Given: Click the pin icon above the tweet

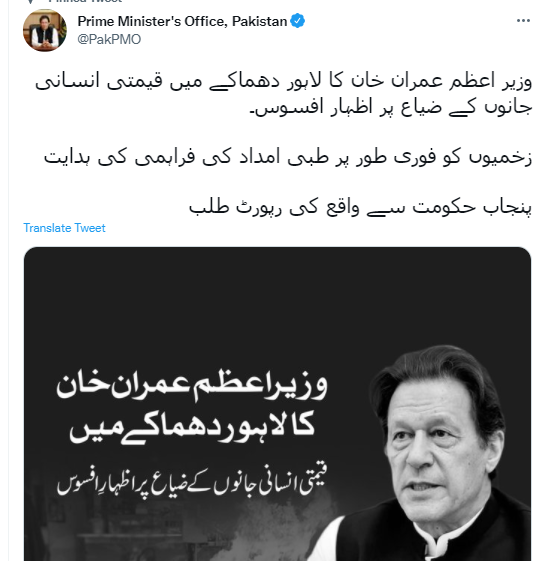Looking at the screenshot, I should coord(31,1).
